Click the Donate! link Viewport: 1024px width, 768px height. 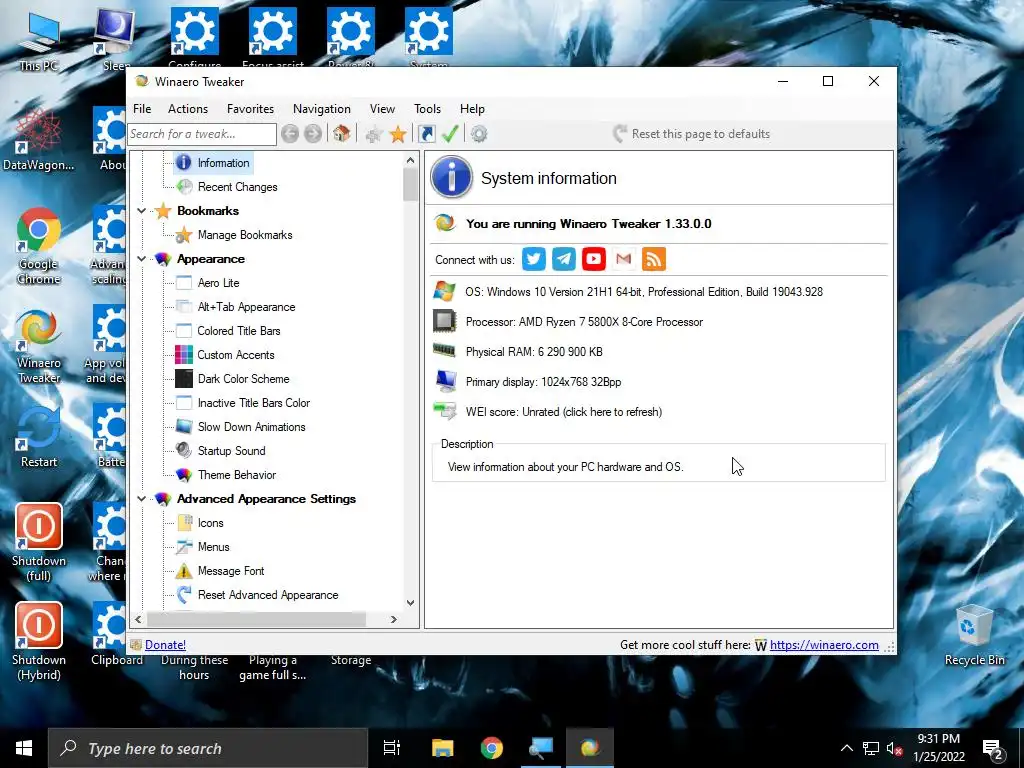[165, 645]
